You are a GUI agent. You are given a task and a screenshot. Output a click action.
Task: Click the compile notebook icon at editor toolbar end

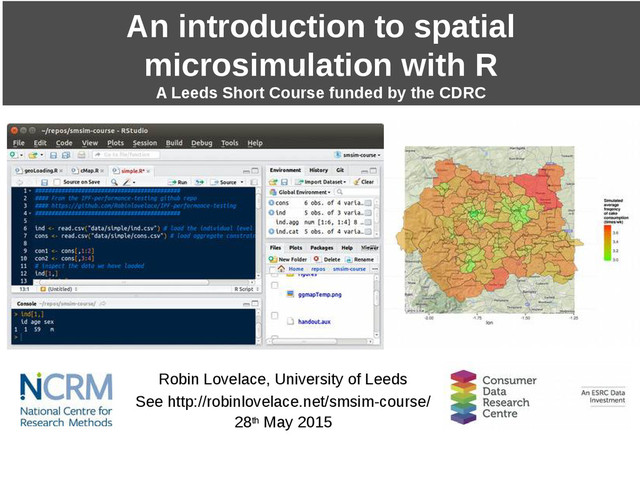[253, 182]
